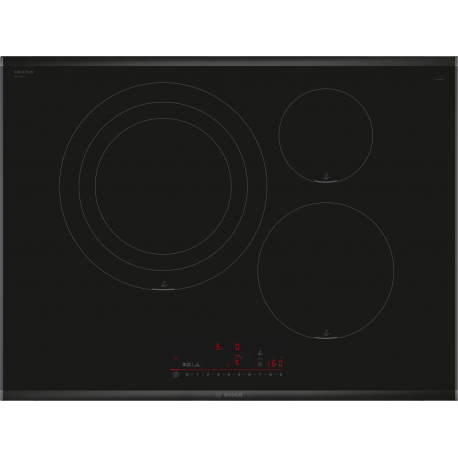The width and height of the screenshot is (458, 458).
Task: Tap the Bosch logo on the front trim
Action: [x=229, y=395]
